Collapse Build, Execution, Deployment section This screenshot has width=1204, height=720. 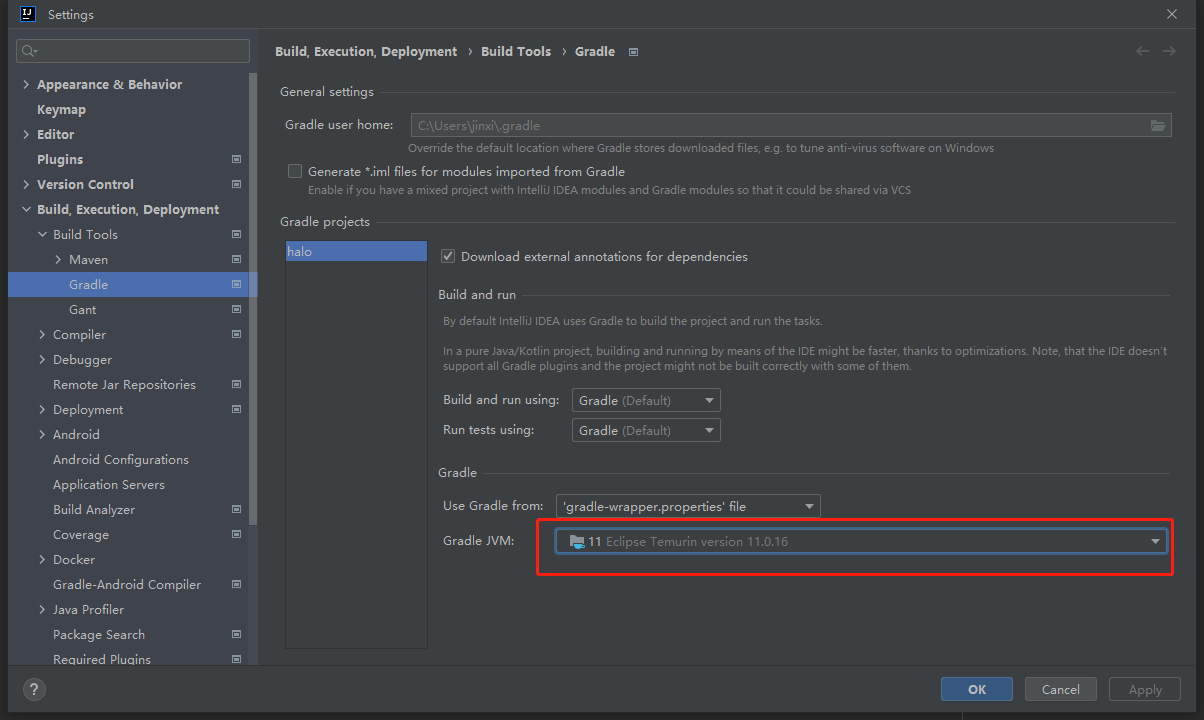26,209
